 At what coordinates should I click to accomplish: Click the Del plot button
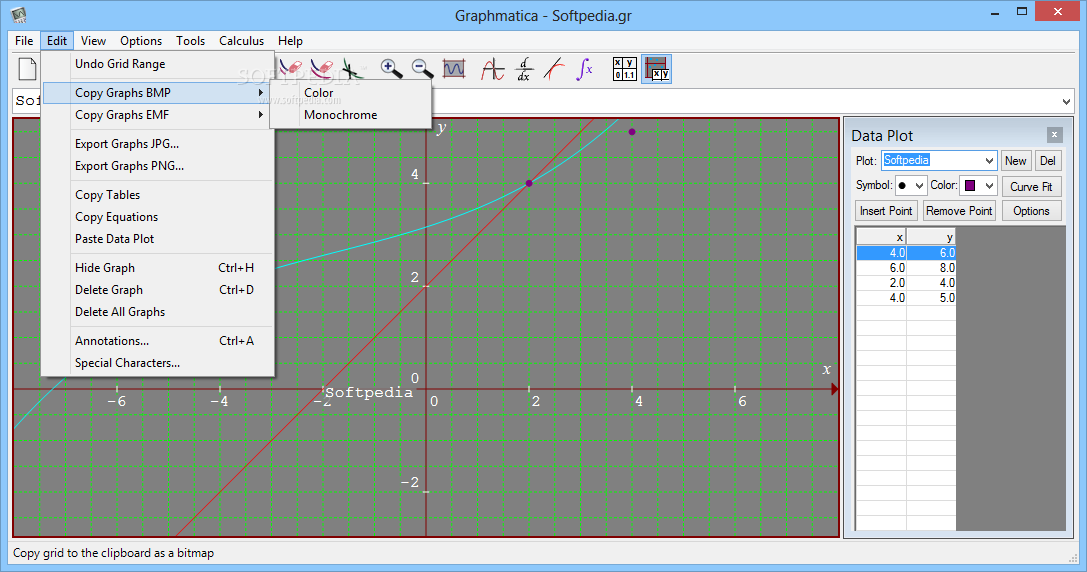pyautogui.click(x=1047, y=161)
